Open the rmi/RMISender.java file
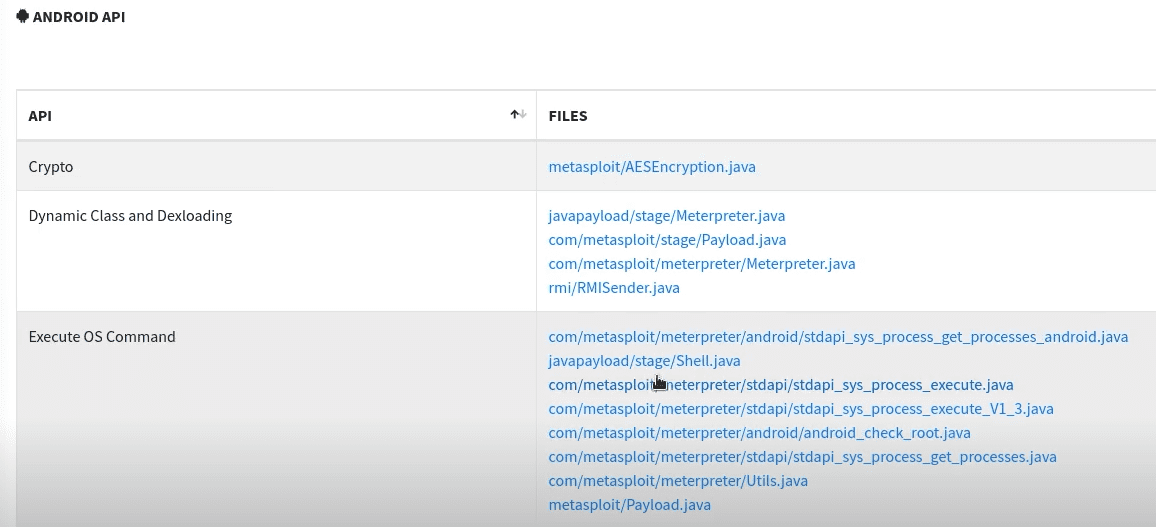Viewport: 1156px width, 527px height. click(x=614, y=288)
